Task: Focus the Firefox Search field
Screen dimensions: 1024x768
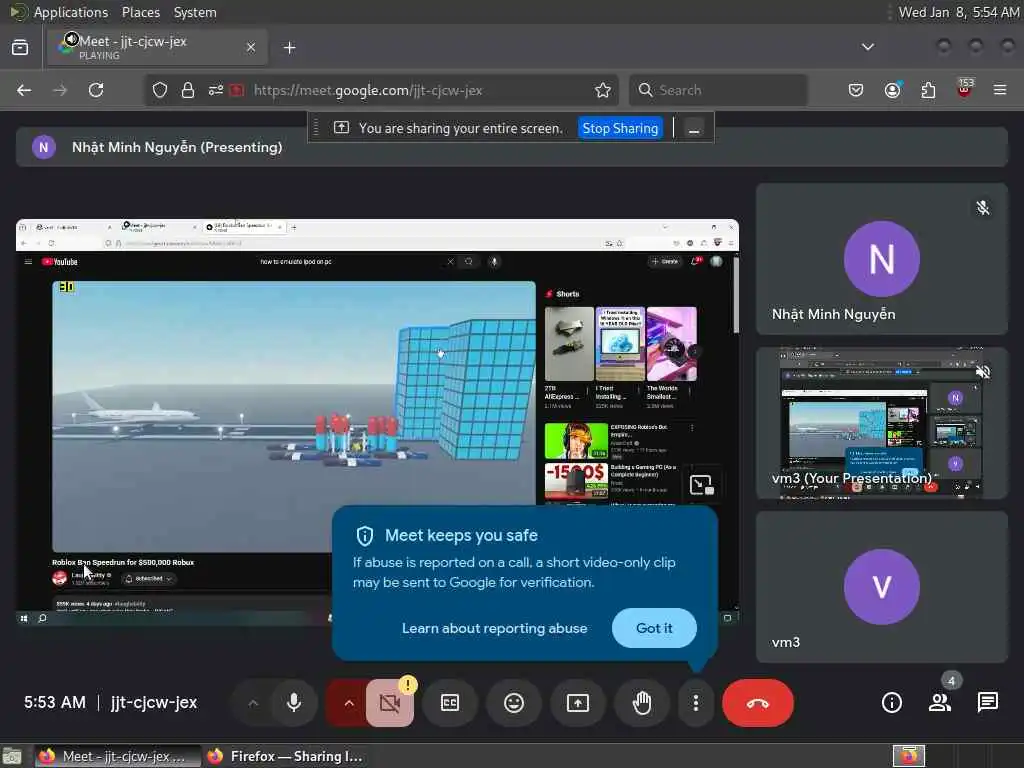Action: click(718, 90)
